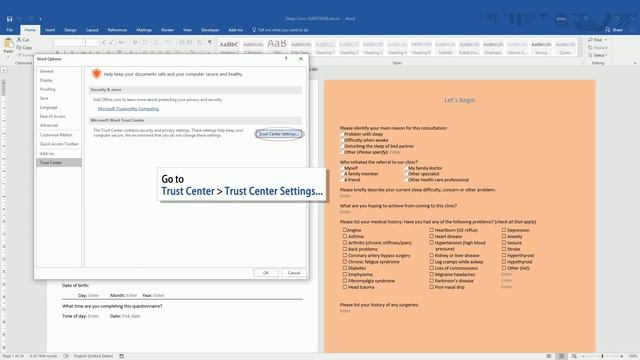Toggle the paragraph marks (¶) button

(x=210, y=42)
